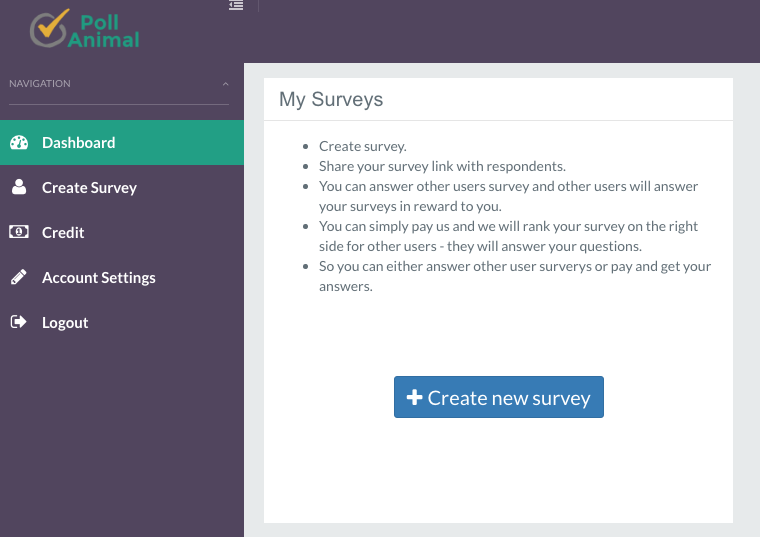
Task: Open the Credit page link
Action: pos(63,233)
